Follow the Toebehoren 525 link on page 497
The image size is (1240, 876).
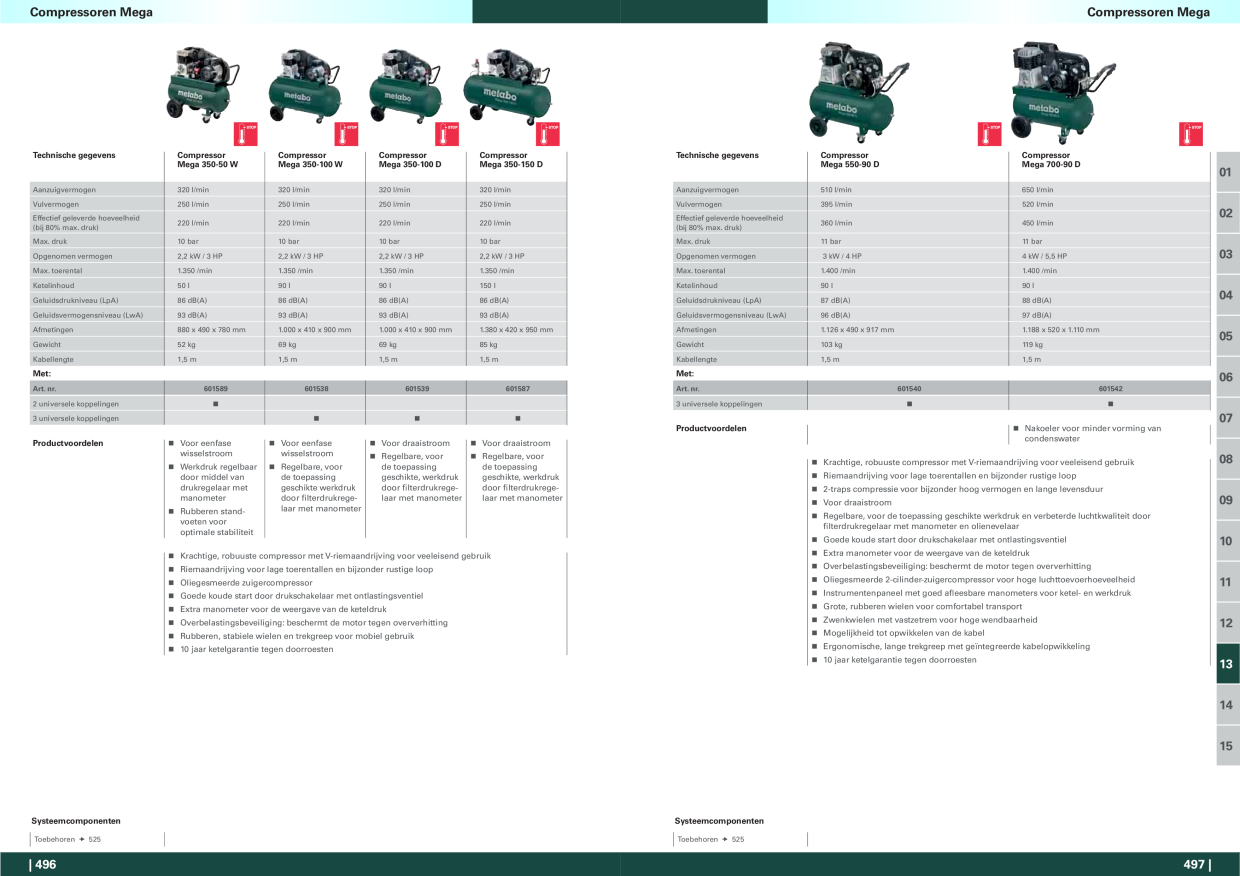click(x=711, y=839)
